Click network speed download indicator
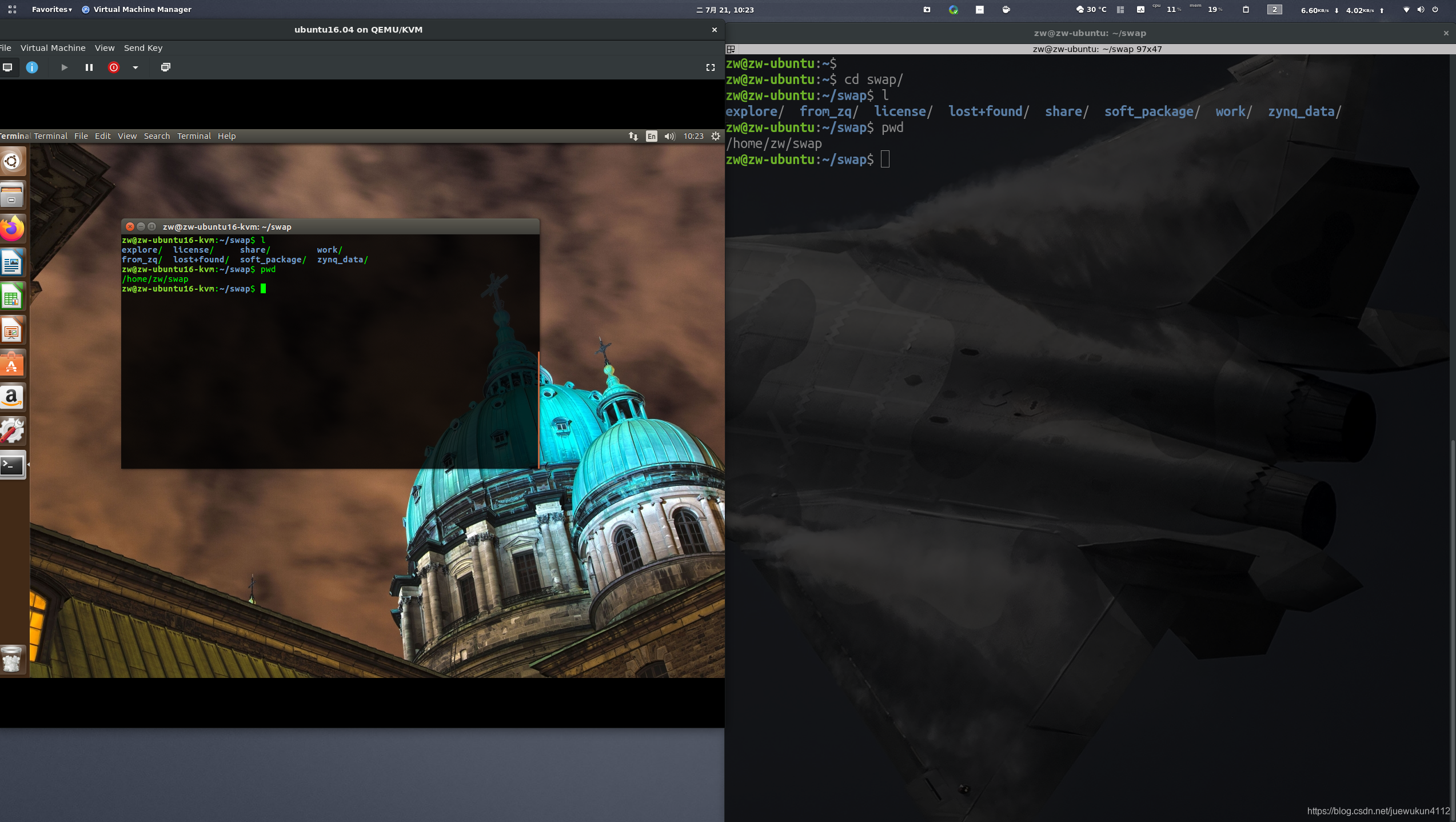 click(x=1319, y=10)
